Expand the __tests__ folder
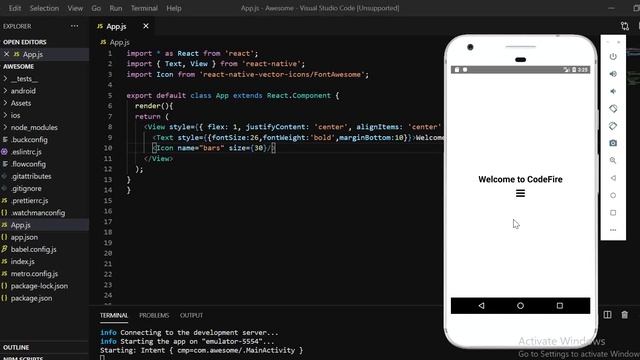The width and height of the screenshot is (640, 360). point(24,79)
